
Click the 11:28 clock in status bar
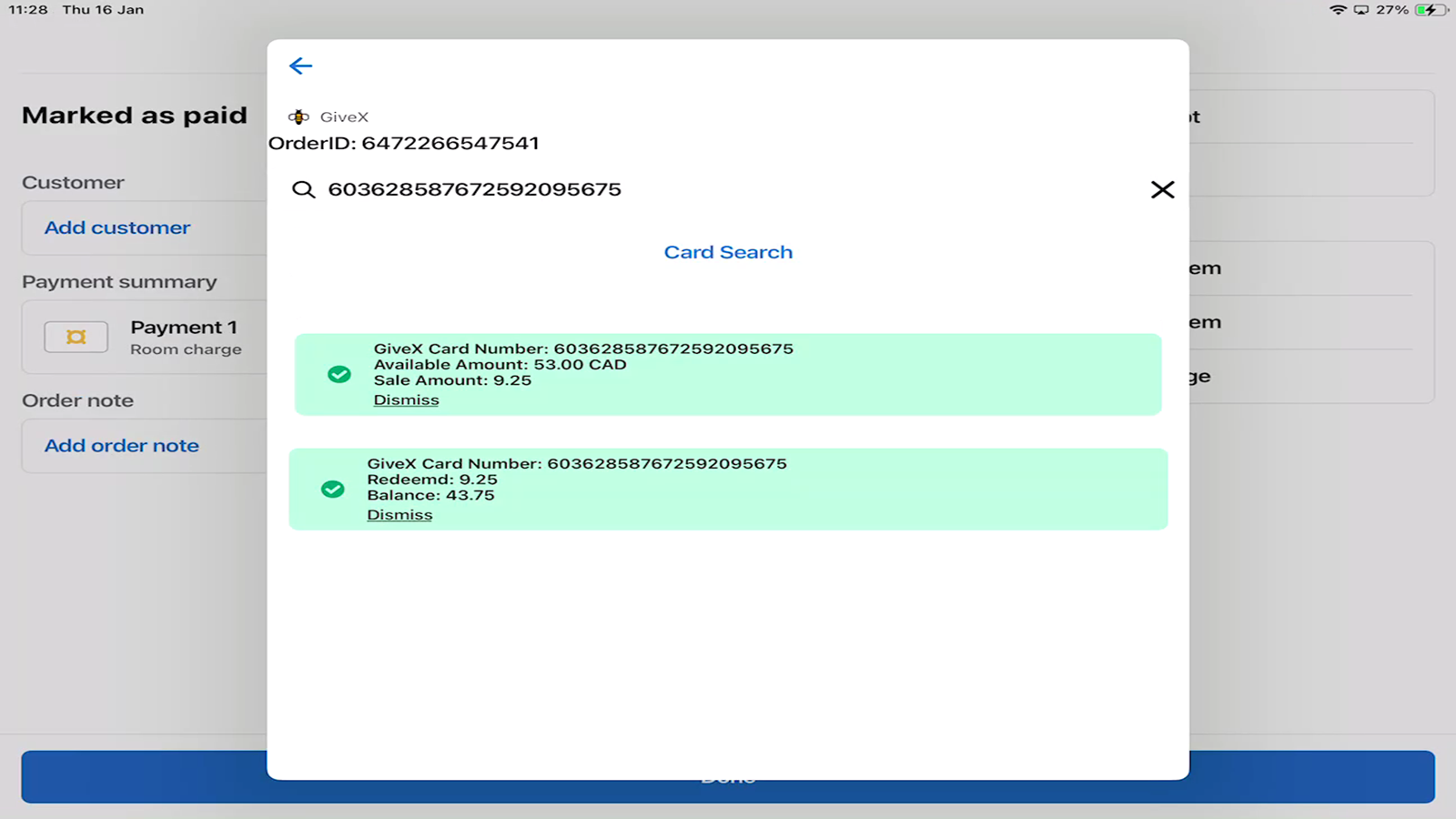pos(28,10)
